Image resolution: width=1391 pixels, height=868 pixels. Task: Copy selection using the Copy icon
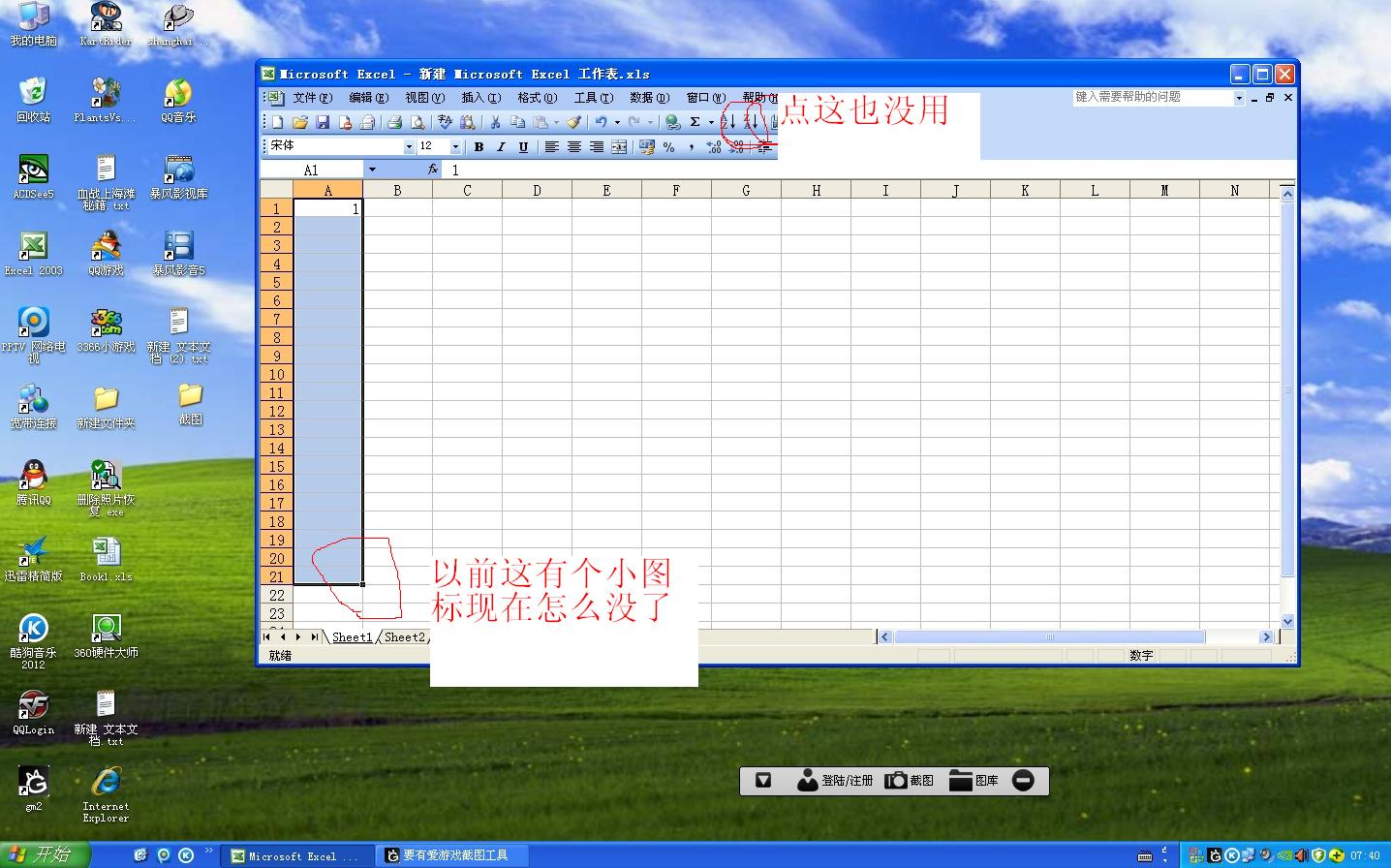(518, 122)
